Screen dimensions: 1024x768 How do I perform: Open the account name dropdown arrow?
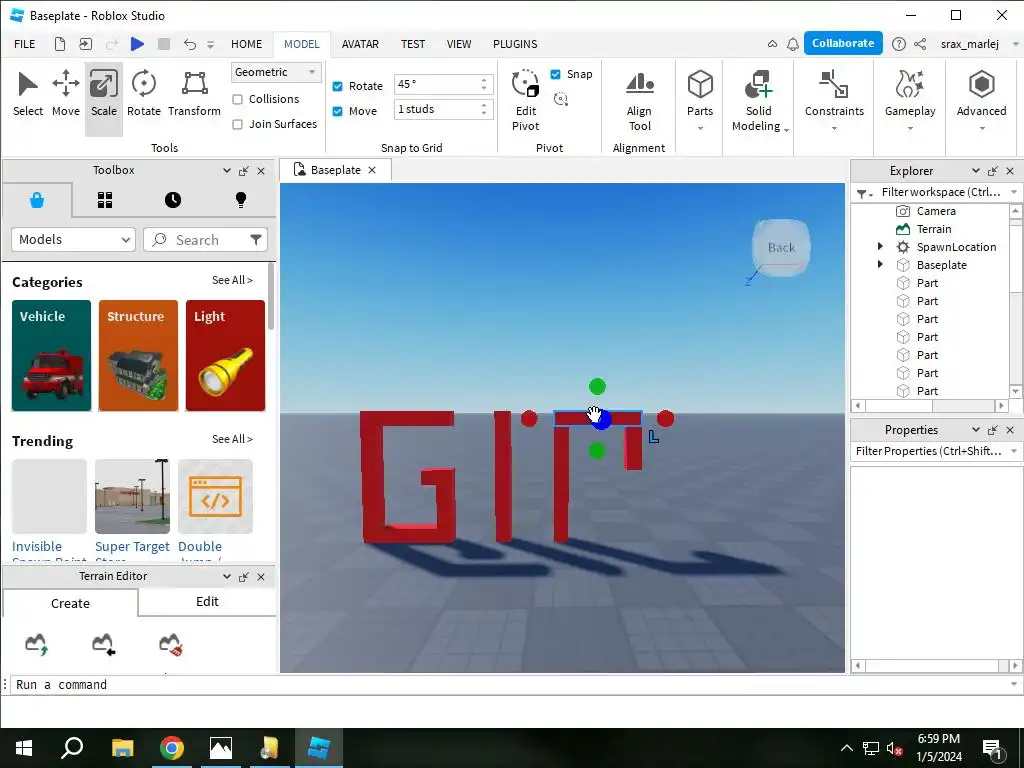[1015, 44]
